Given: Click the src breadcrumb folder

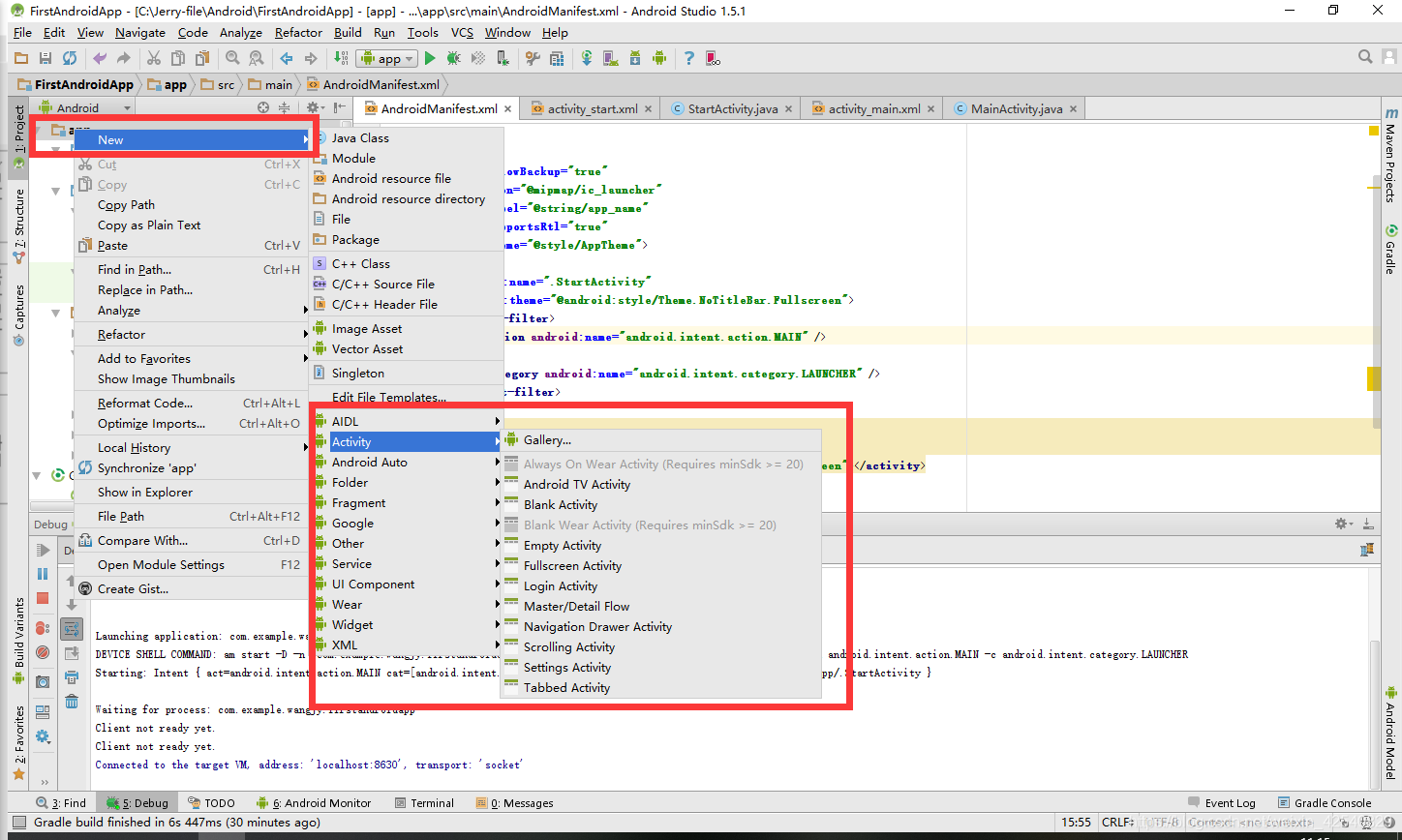Looking at the screenshot, I should tap(218, 84).
